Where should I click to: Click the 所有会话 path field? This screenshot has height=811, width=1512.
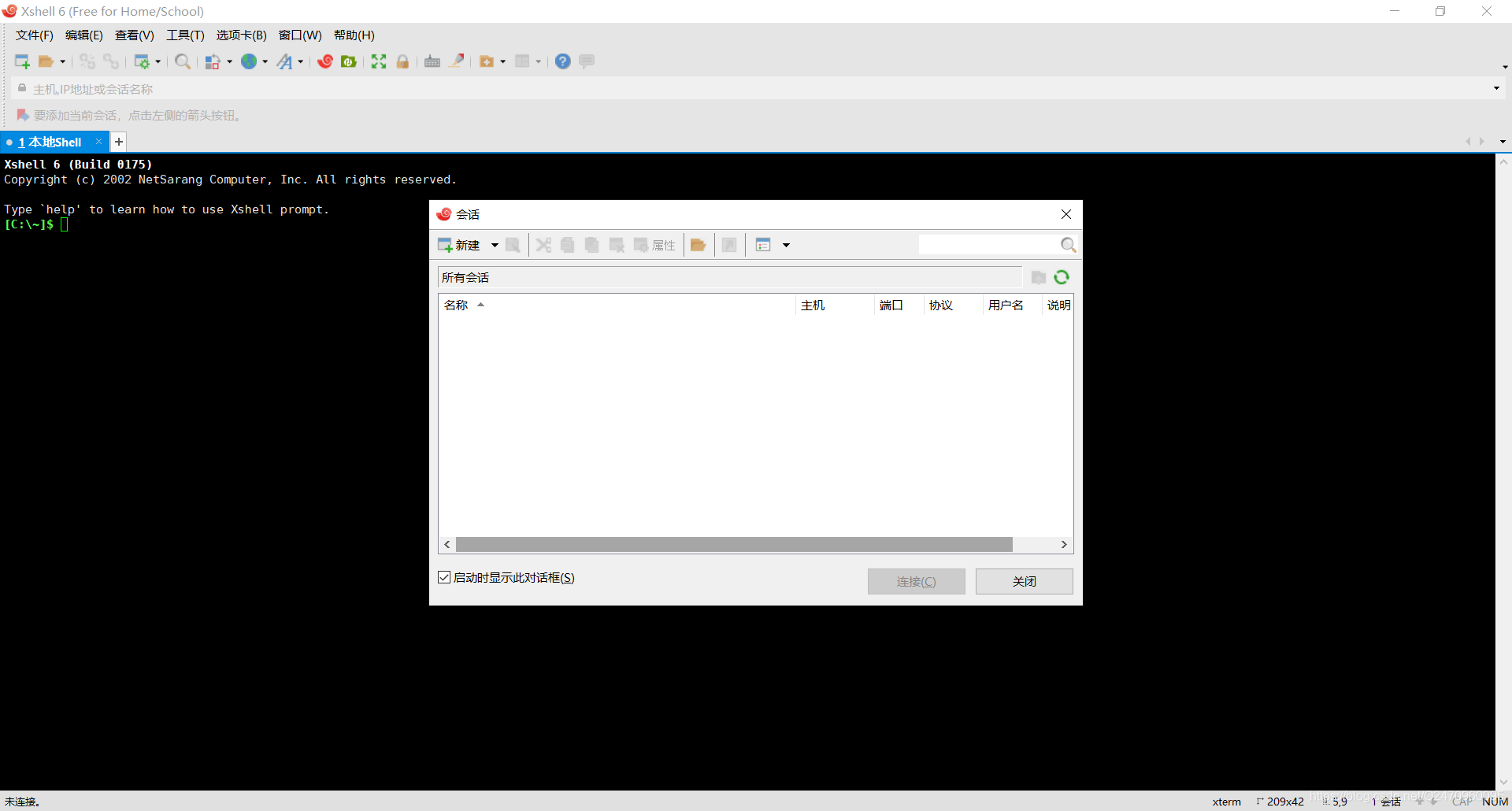click(730, 277)
